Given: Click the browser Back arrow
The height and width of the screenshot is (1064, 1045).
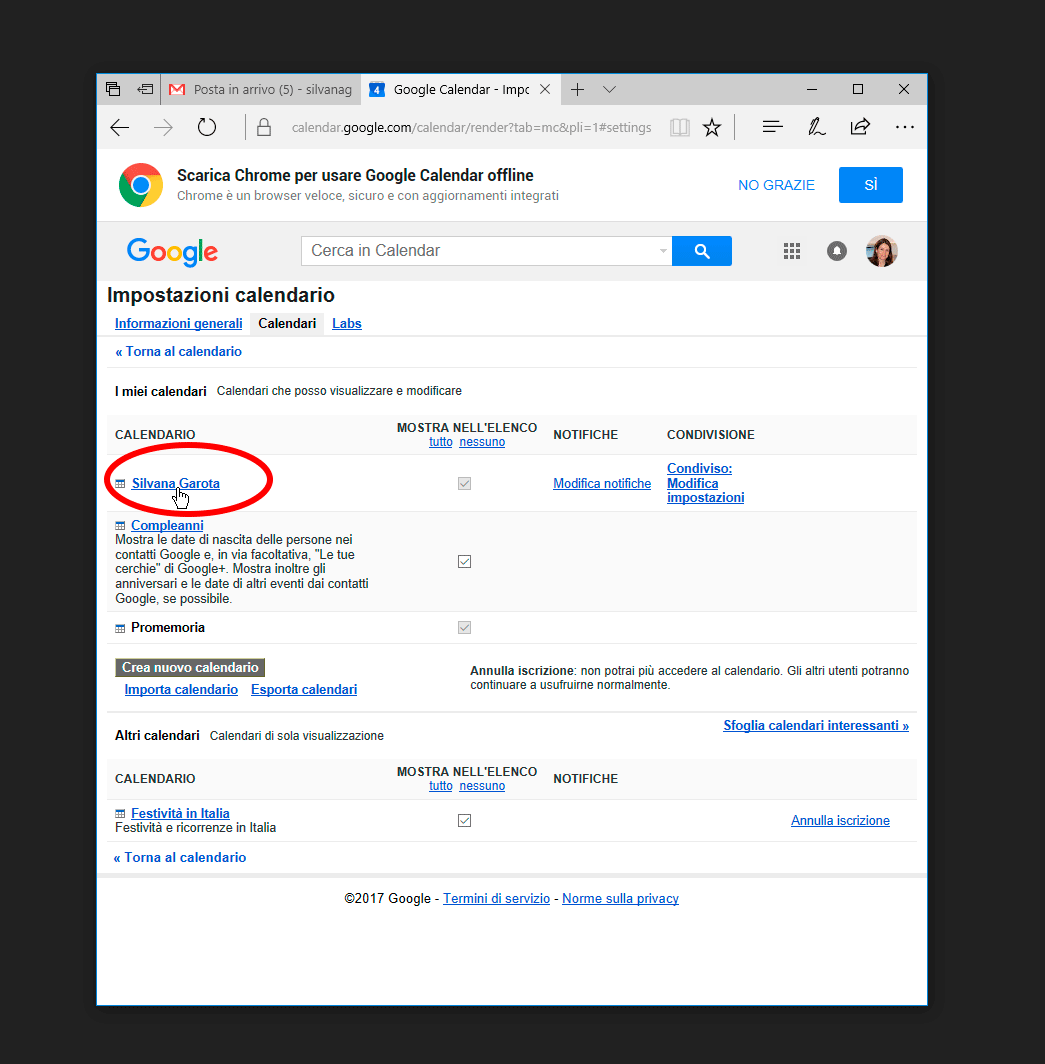Looking at the screenshot, I should tap(120, 127).
